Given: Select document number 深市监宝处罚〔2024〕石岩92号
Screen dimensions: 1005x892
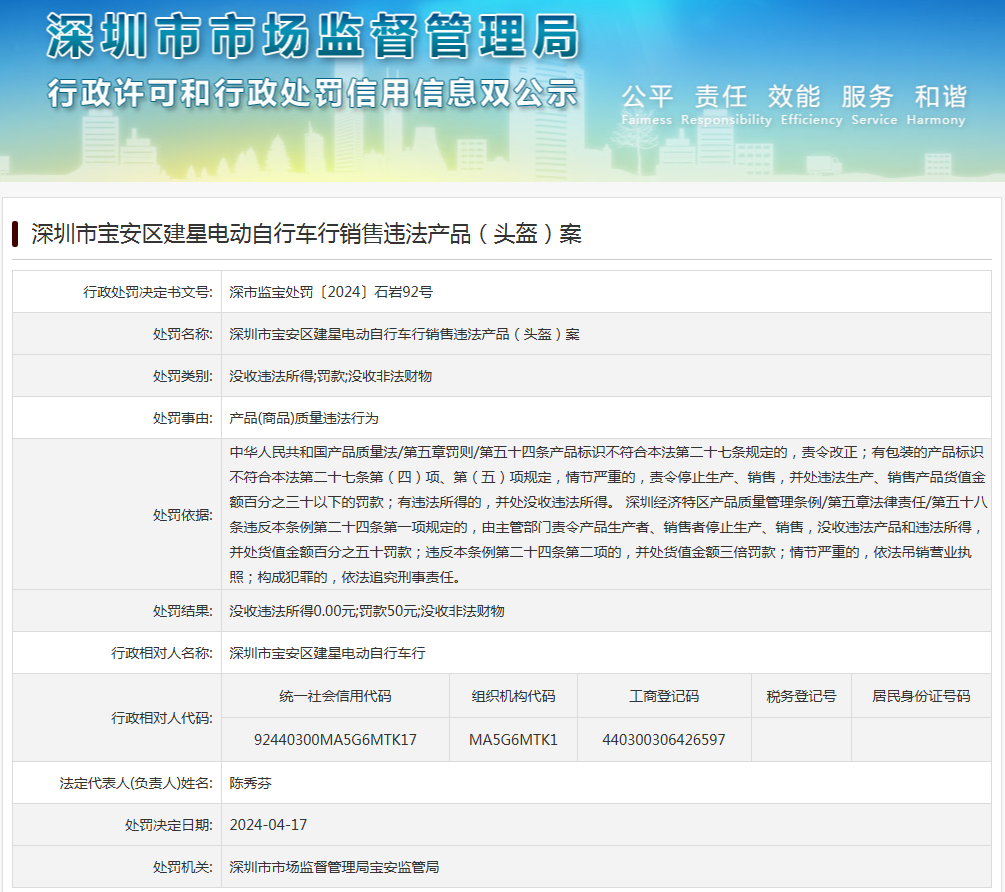Looking at the screenshot, I should 331,292.
